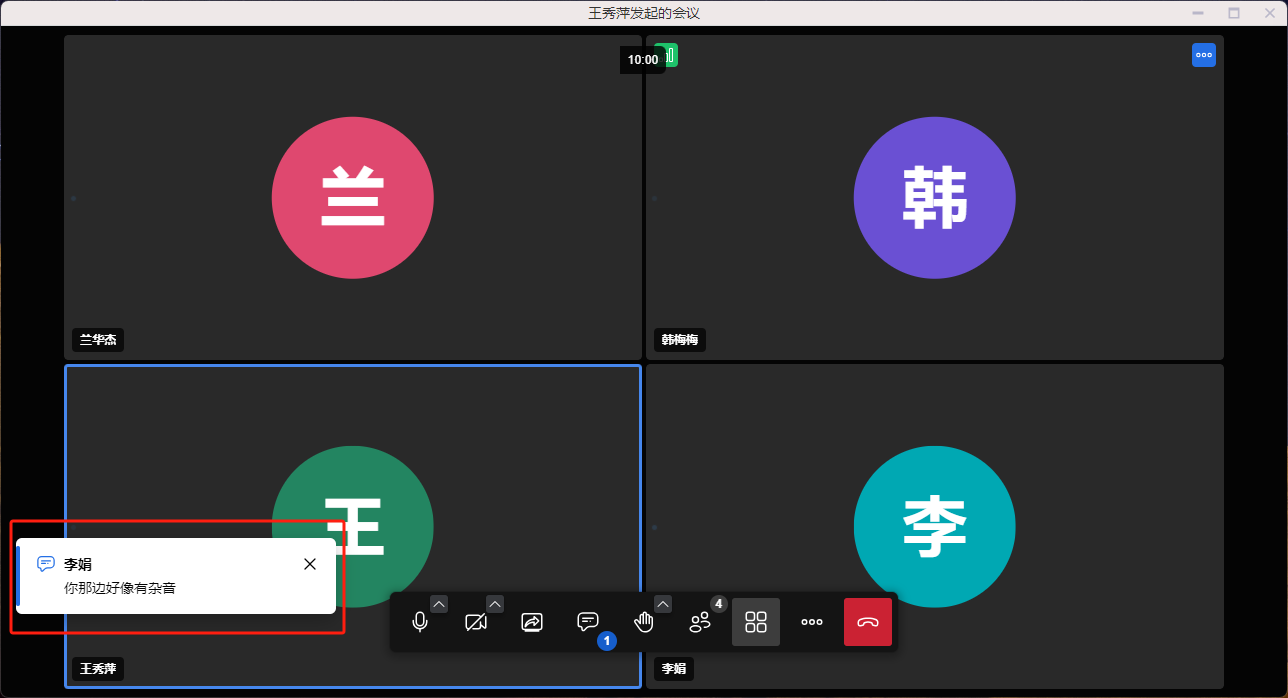This screenshot has height=698, width=1288.
Task: Open more actions in toolbar
Action: (812, 622)
